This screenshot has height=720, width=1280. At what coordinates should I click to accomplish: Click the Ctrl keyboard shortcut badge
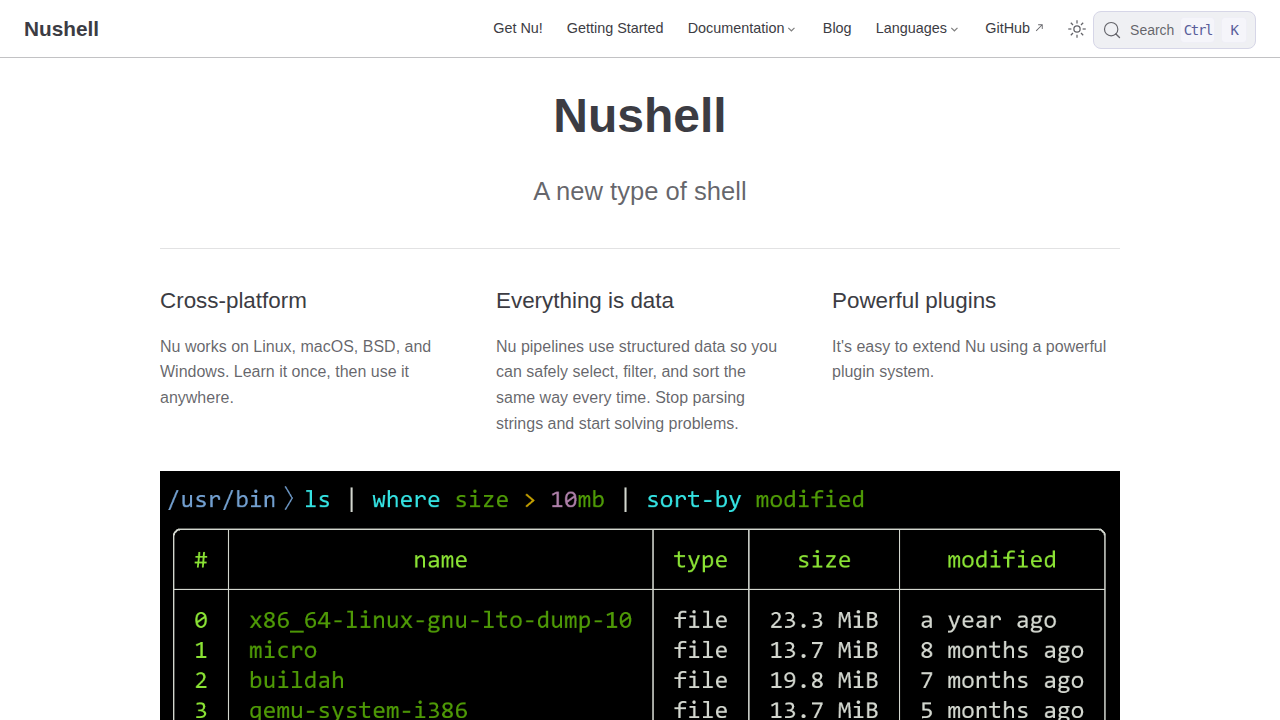click(1198, 30)
